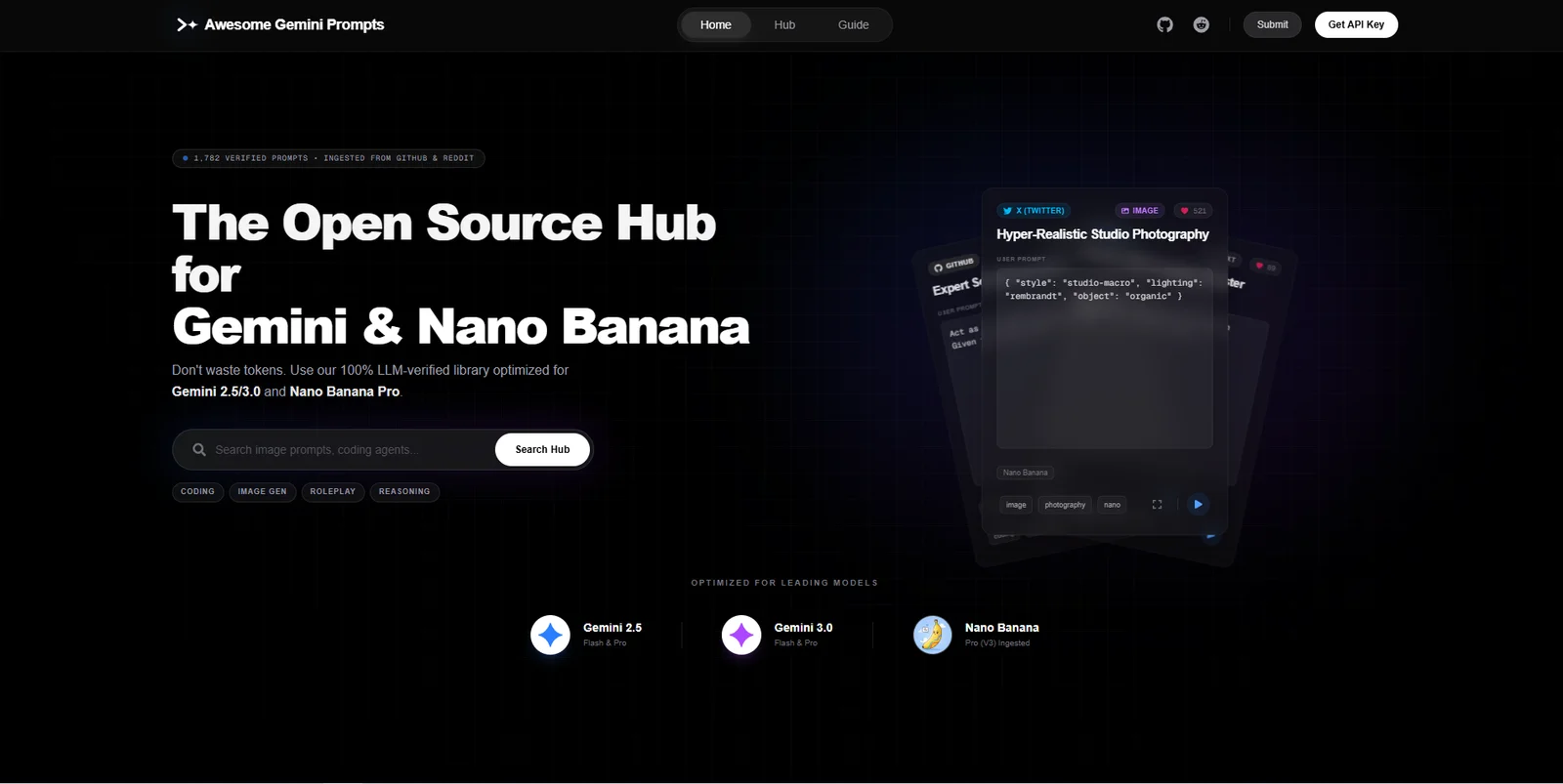Click the 'Gemini 3.0' model name text
The image size is (1563, 784).
[803, 628]
